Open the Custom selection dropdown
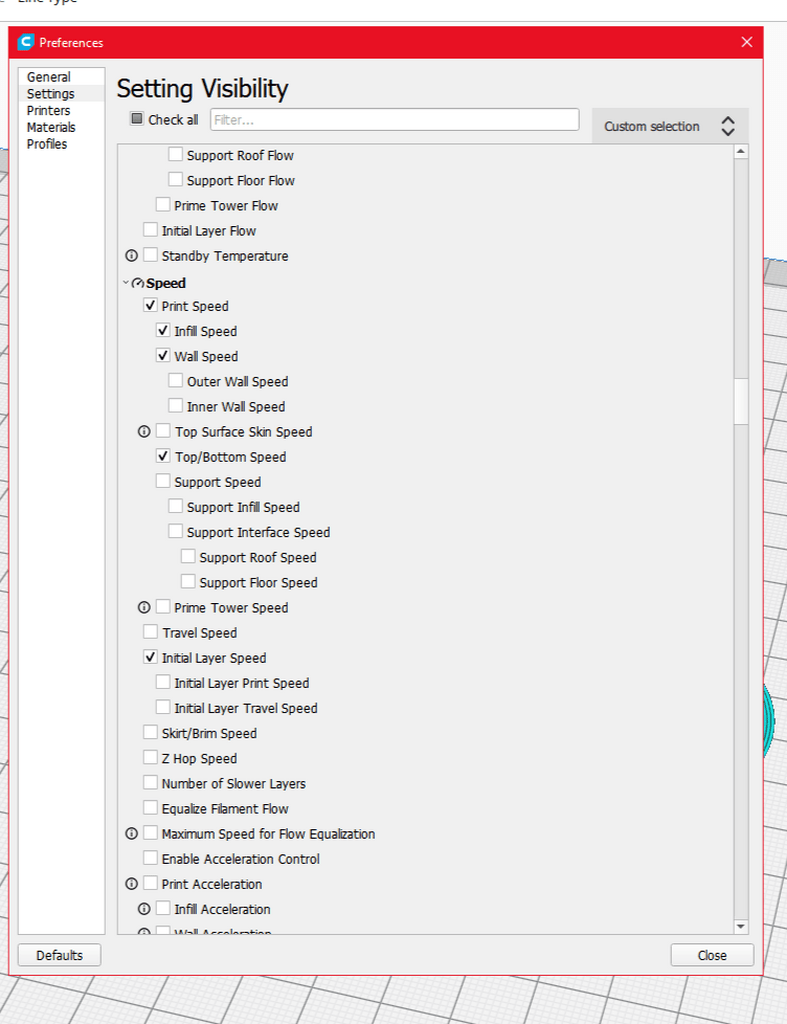The width and height of the screenshot is (787, 1024). [x=669, y=126]
